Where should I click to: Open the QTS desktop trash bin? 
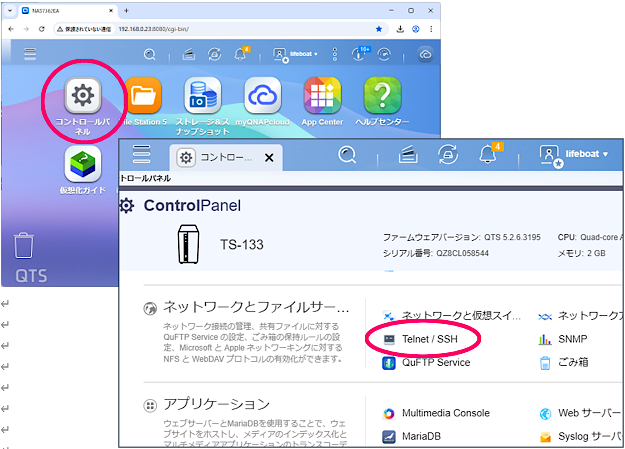pos(25,245)
